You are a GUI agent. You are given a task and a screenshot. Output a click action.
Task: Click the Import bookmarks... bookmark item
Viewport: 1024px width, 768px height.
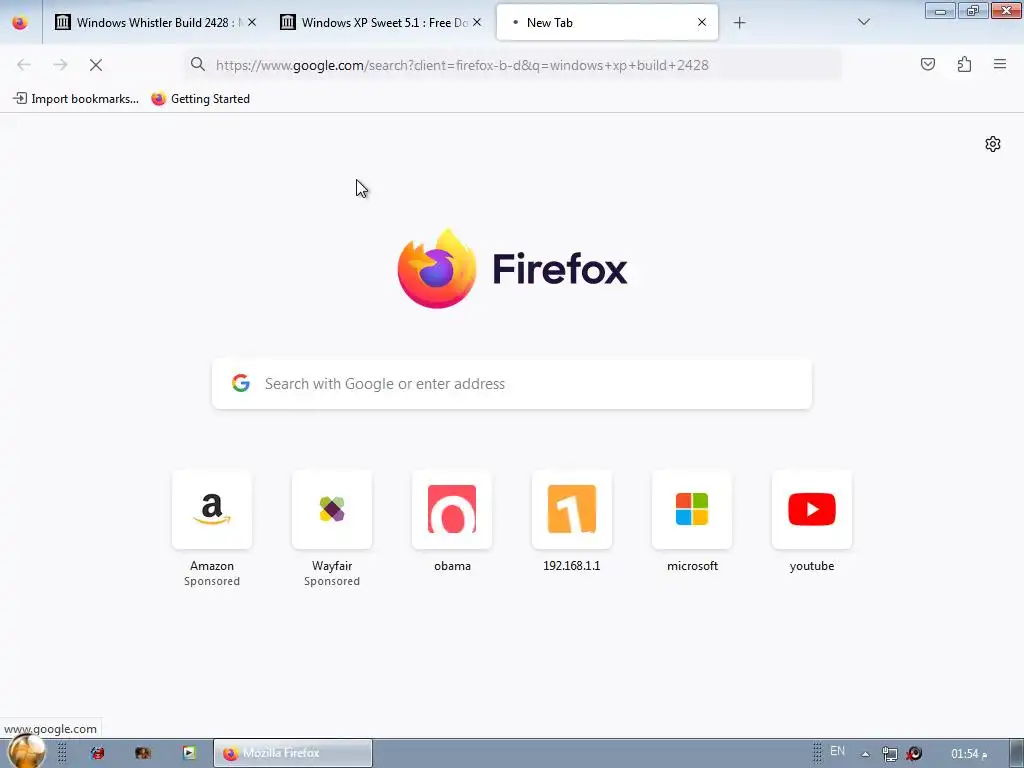76,99
